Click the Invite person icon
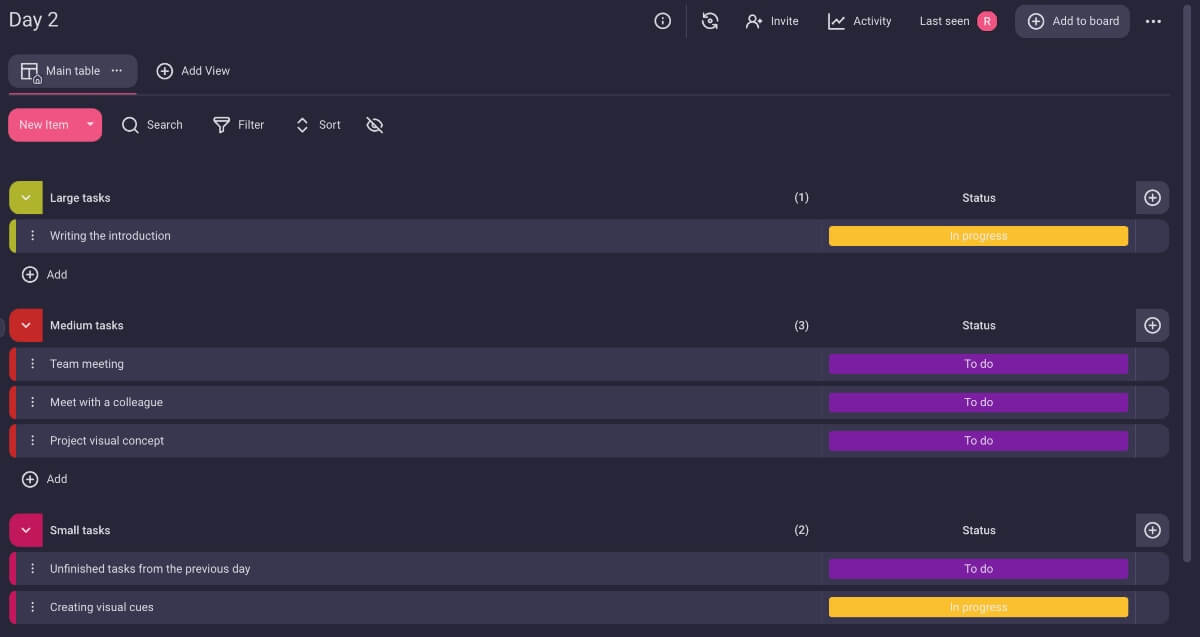The width and height of the screenshot is (1200, 637). click(x=754, y=21)
